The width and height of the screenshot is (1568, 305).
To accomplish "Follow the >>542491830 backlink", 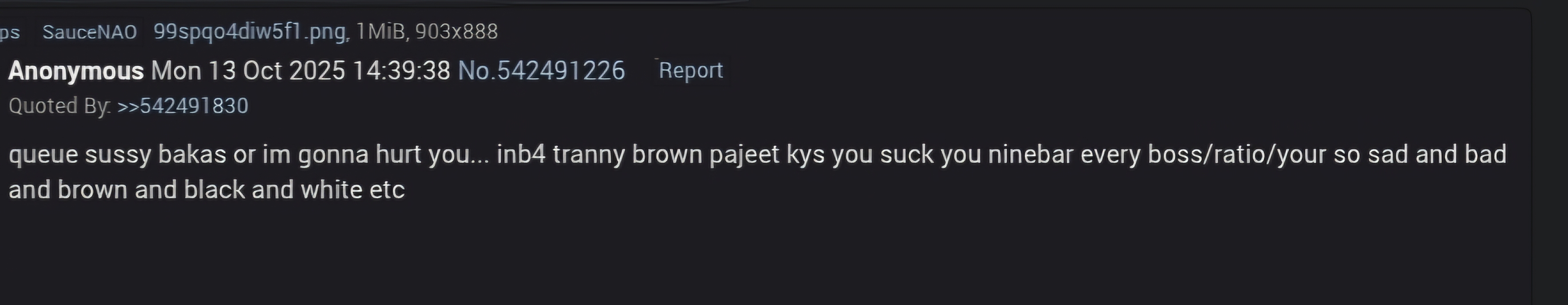I will point(182,106).
